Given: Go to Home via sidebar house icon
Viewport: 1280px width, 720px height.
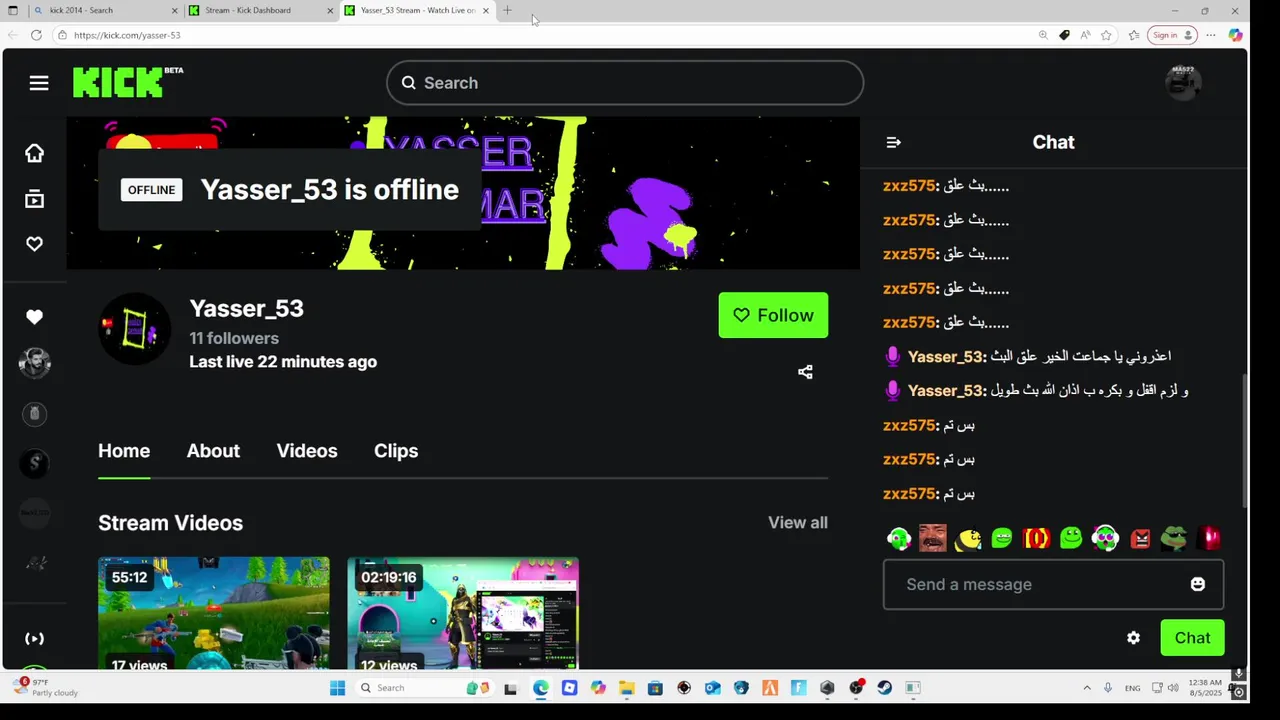Looking at the screenshot, I should (x=34, y=153).
